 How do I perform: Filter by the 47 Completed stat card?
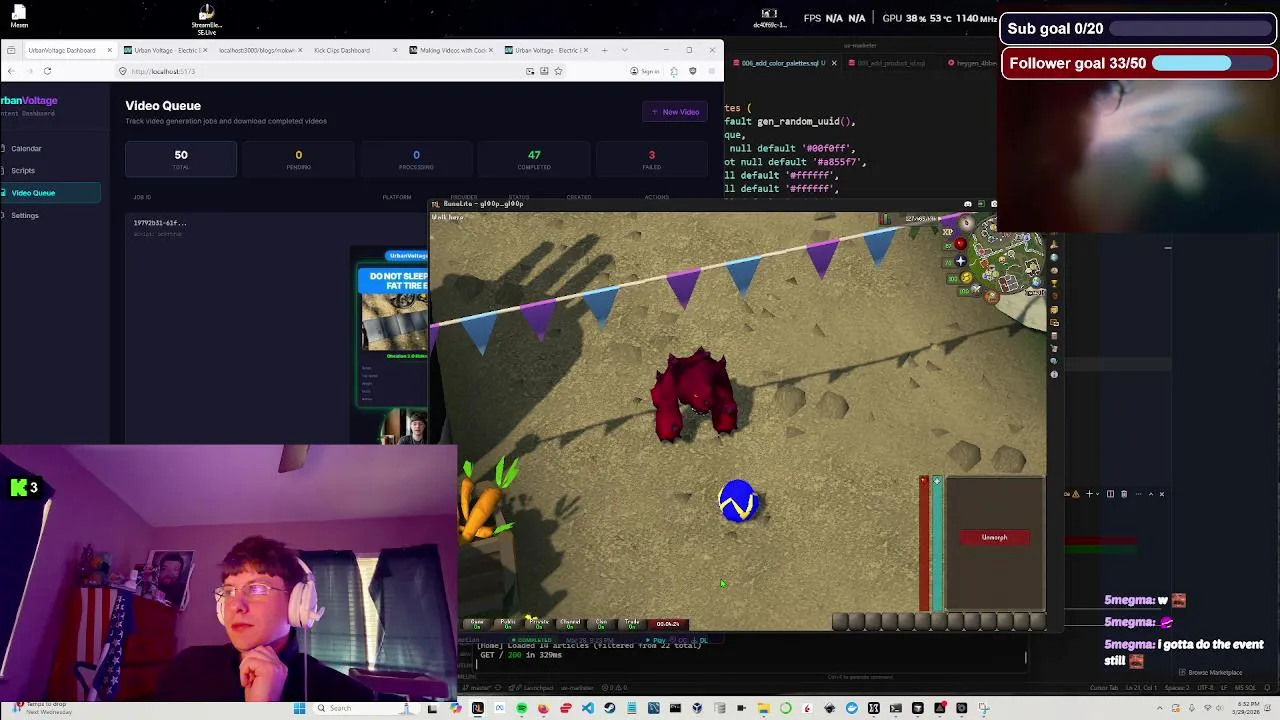[x=534, y=159]
